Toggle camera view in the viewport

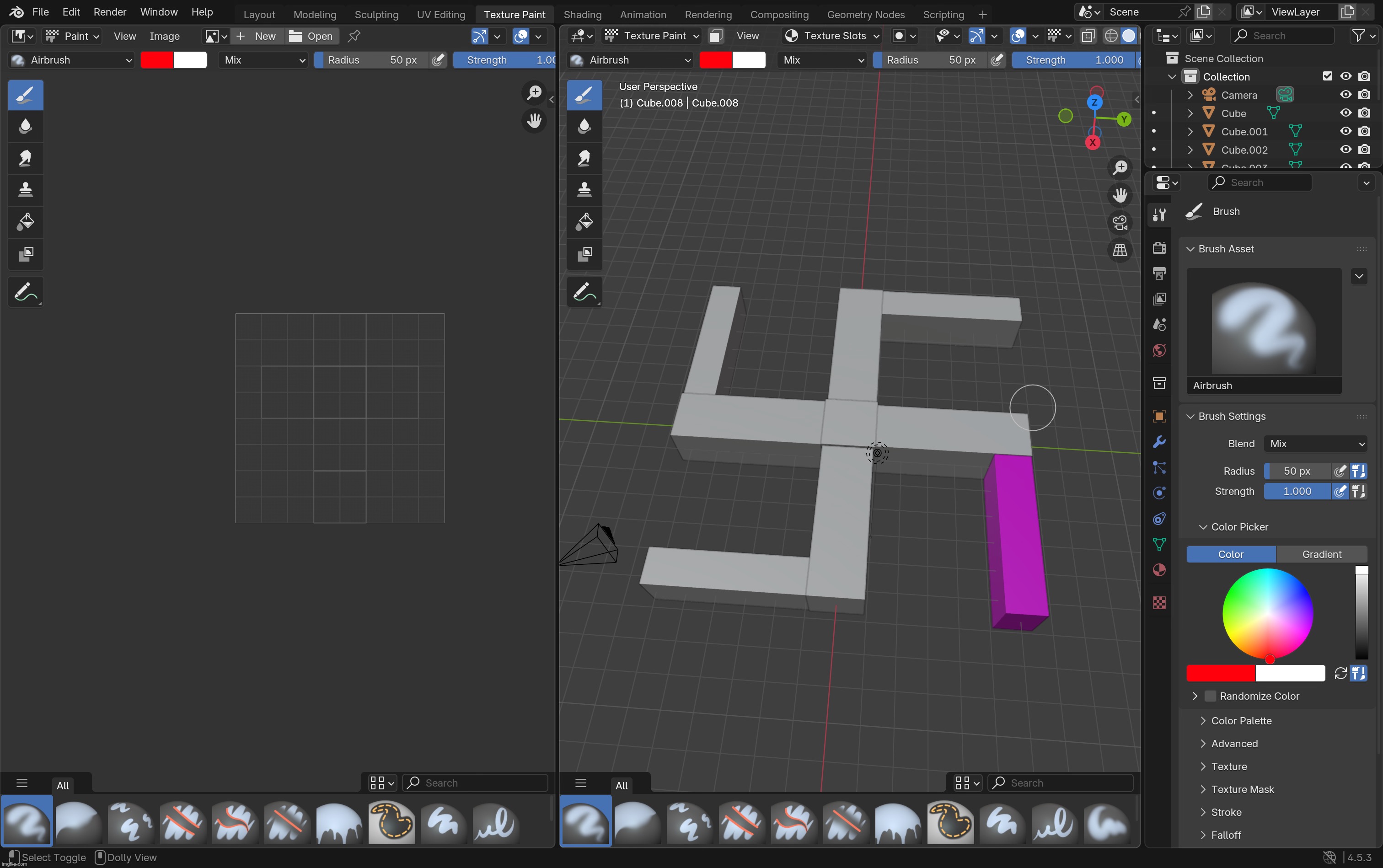(x=1120, y=223)
